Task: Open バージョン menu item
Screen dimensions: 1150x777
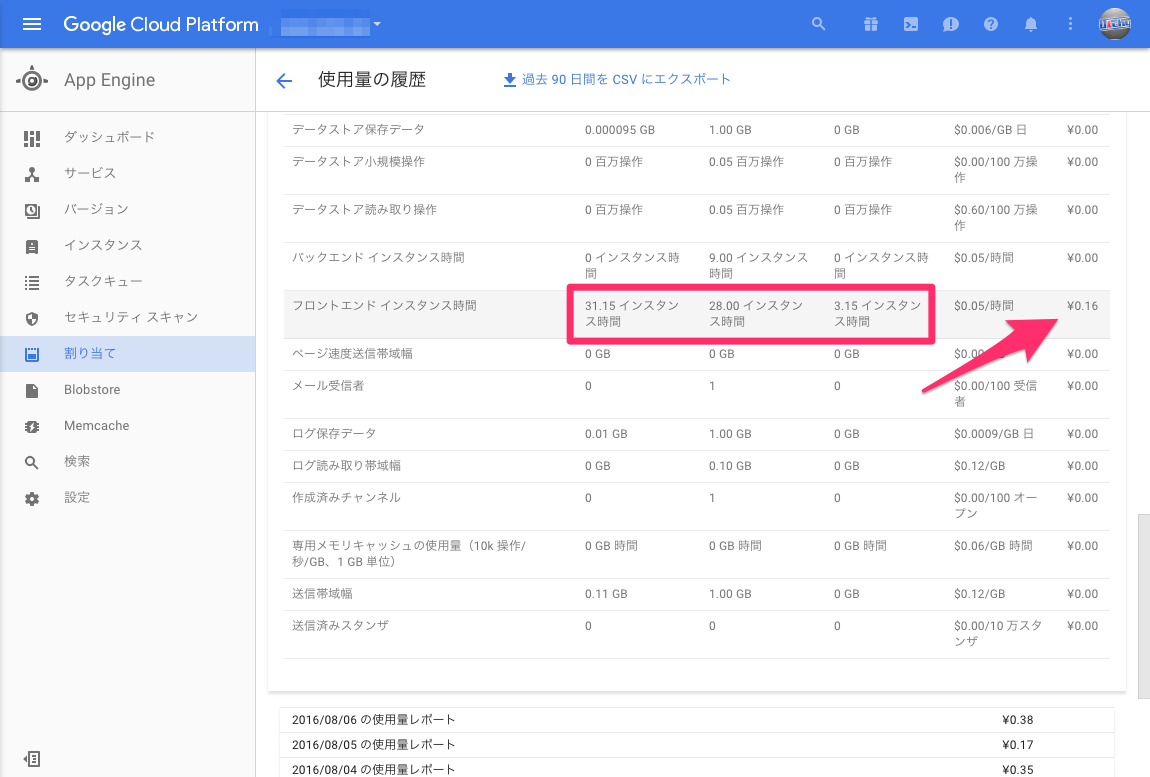Action: point(128,209)
